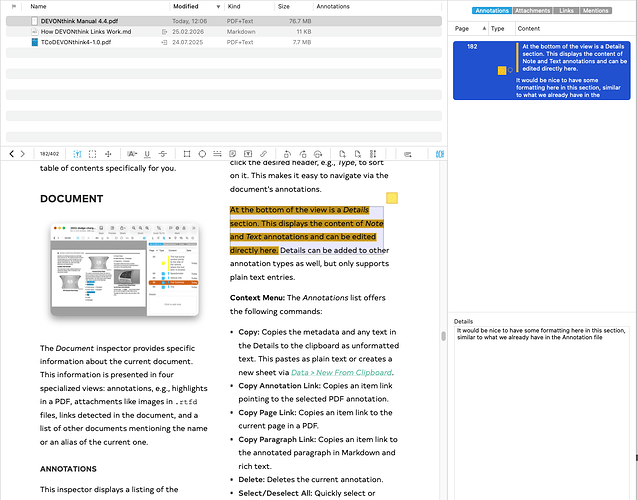The width and height of the screenshot is (638, 500).
Task: Sort annotations by Page column
Action: (462, 28)
